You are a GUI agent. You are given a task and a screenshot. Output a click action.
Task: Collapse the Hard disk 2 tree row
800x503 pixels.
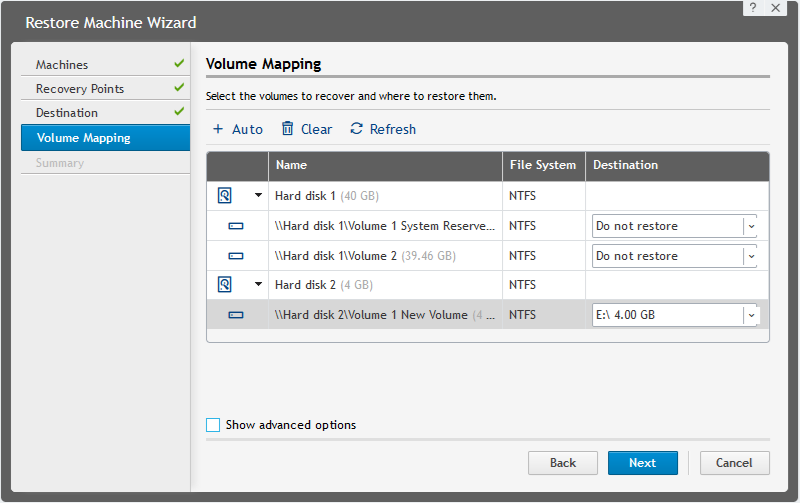(258, 285)
